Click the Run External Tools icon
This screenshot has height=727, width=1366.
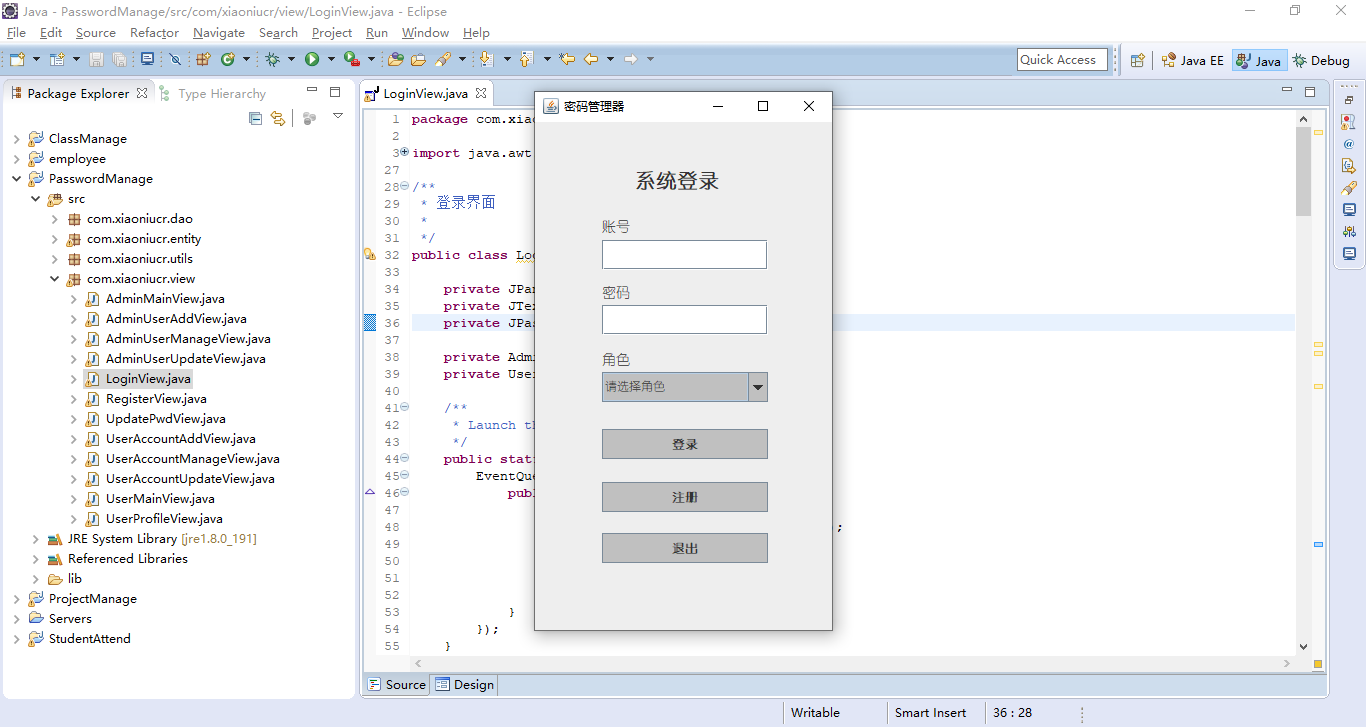(x=352, y=59)
